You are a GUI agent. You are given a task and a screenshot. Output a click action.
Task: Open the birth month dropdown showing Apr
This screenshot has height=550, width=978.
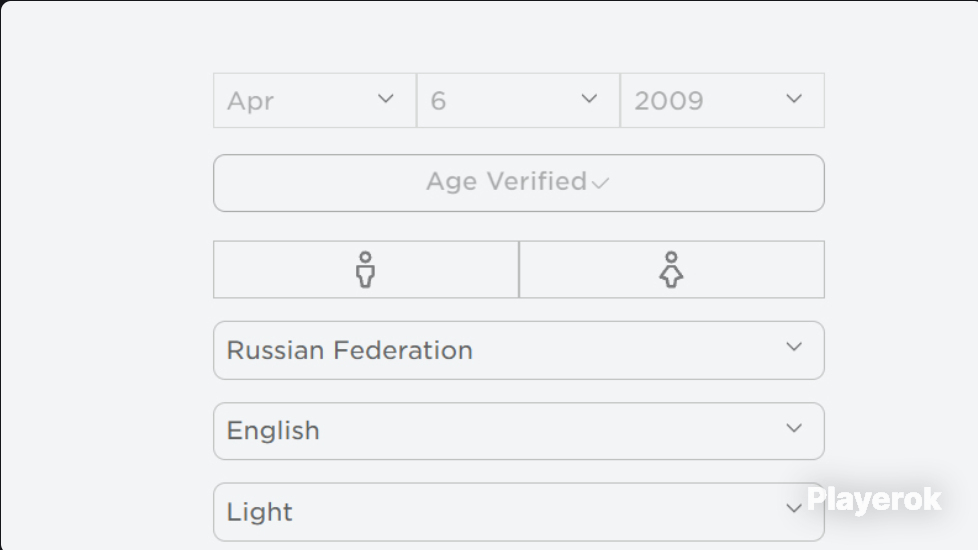pyautogui.click(x=315, y=100)
